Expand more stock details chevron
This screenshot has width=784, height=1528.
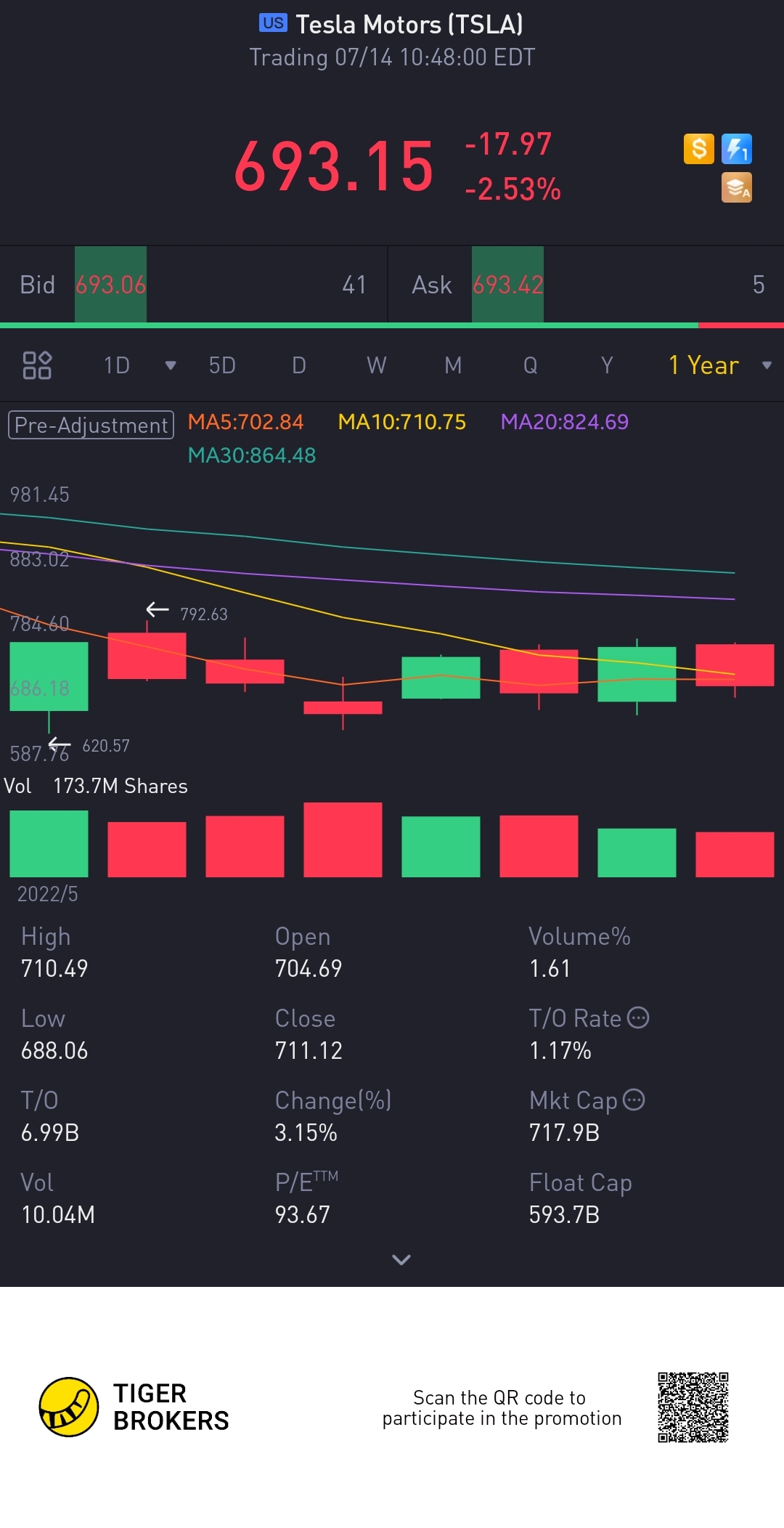401,1260
